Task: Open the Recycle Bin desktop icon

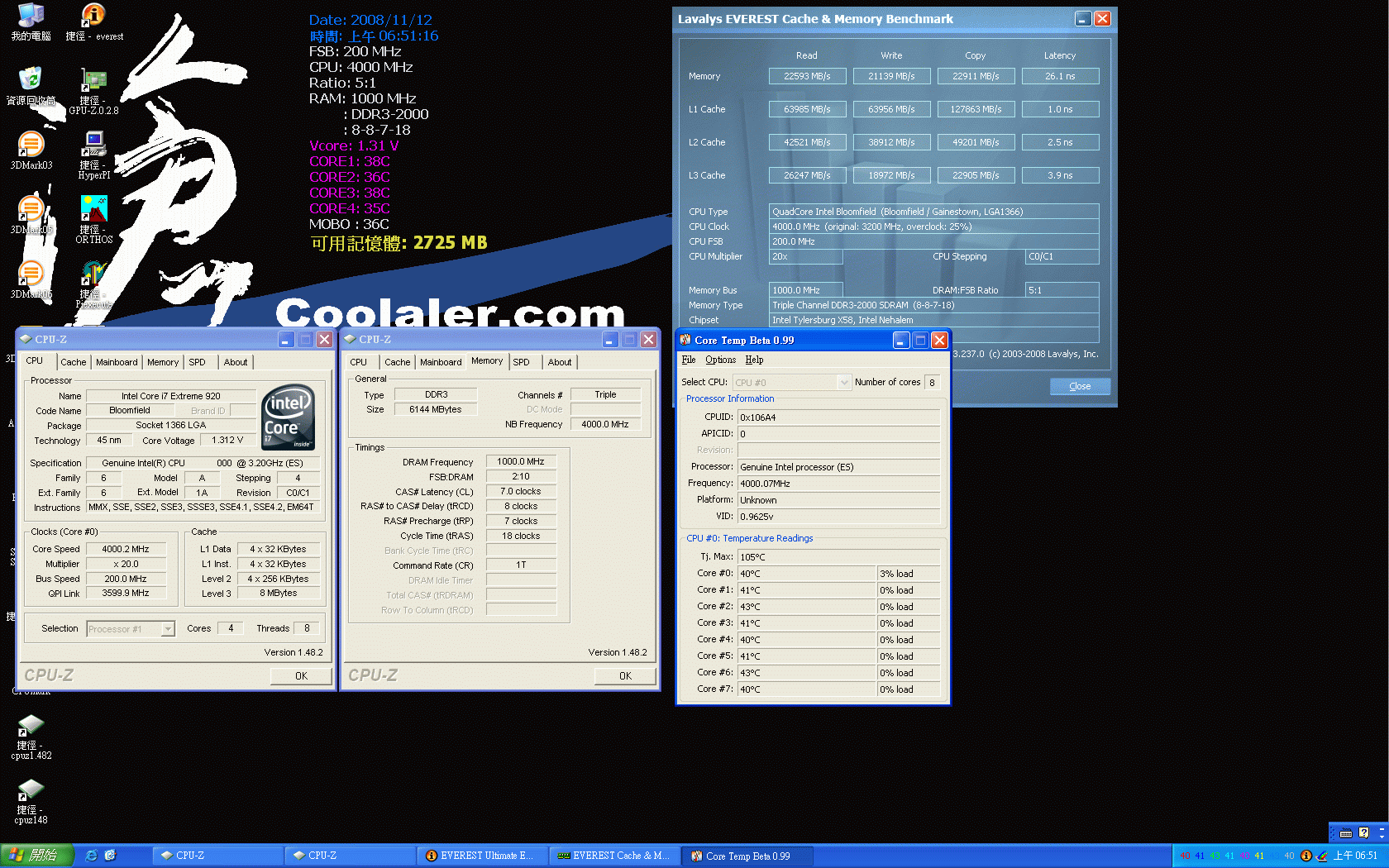Action: tap(31, 86)
